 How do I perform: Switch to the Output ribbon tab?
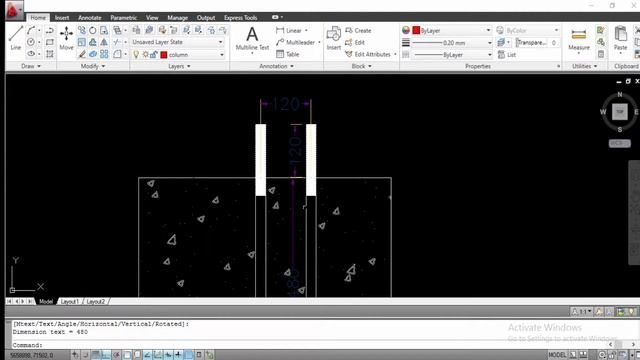tap(206, 18)
